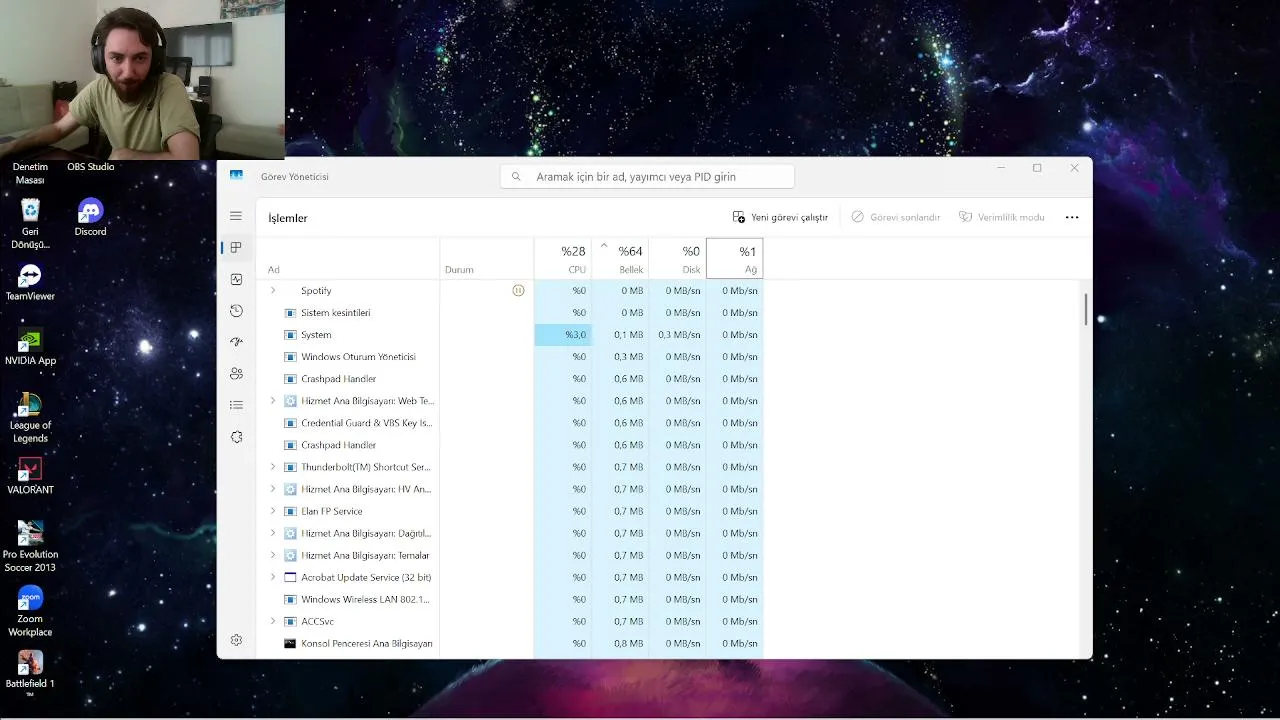Sort by the Bellek column header

pyautogui.click(x=620, y=259)
